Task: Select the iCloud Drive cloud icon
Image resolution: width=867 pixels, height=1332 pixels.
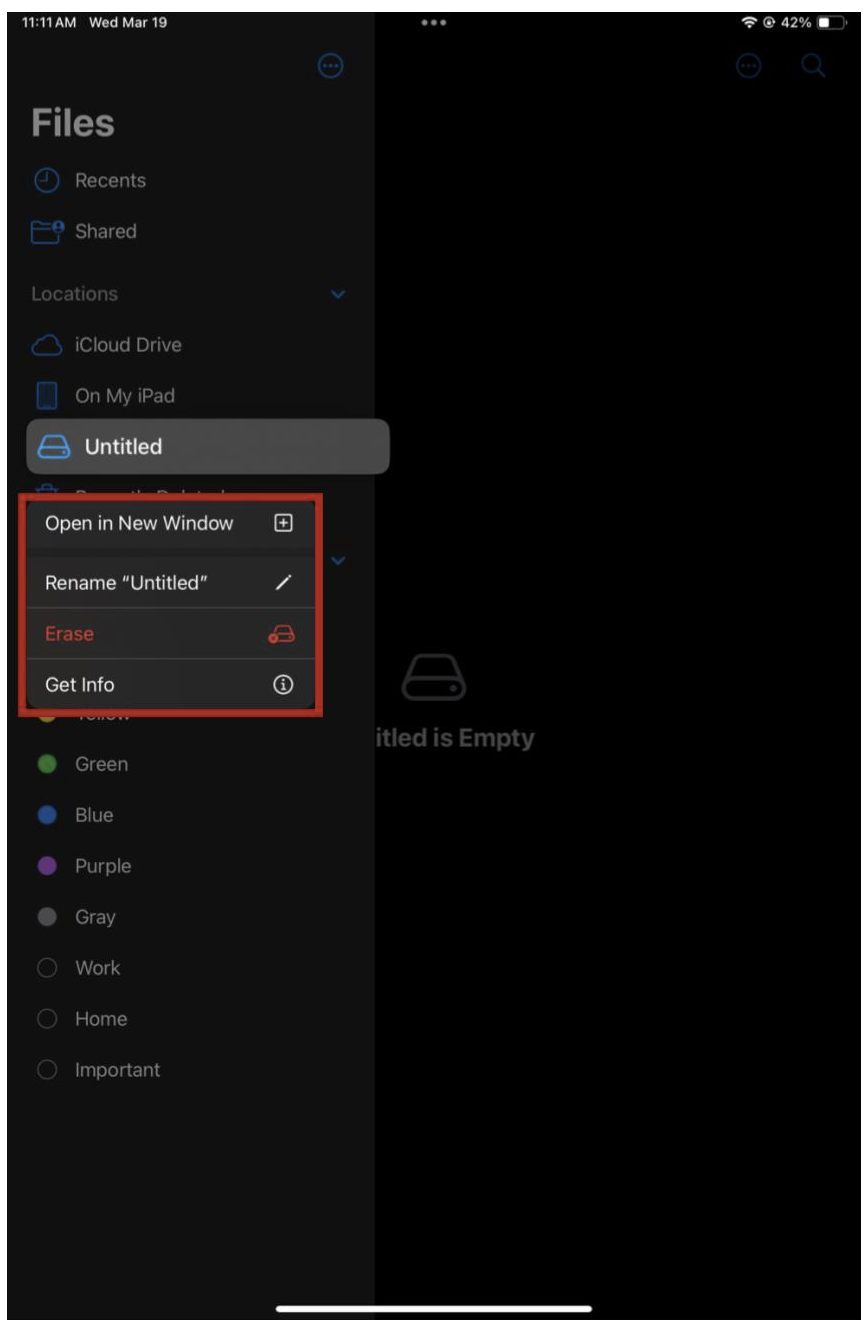Action: pyautogui.click(x=47, y=345)
